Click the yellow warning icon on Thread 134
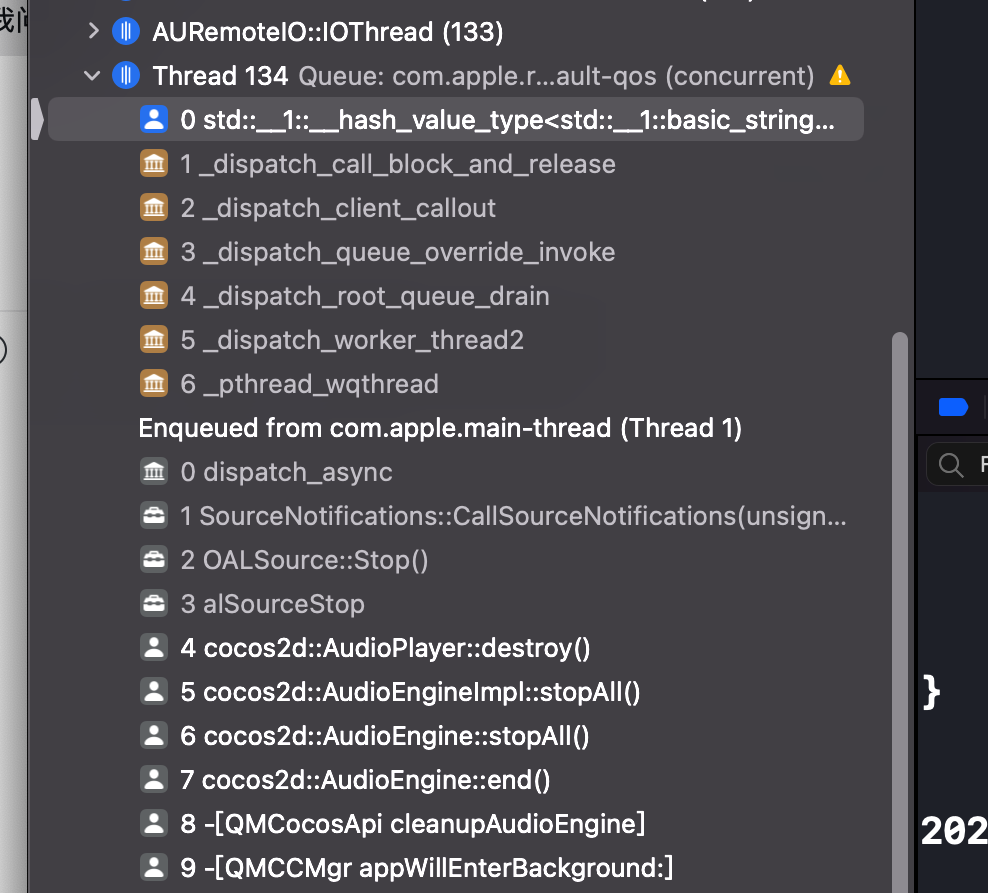Image resolution: width=988 pixels, height=893 pixels. pyautogui.click(x=840, y=76)
